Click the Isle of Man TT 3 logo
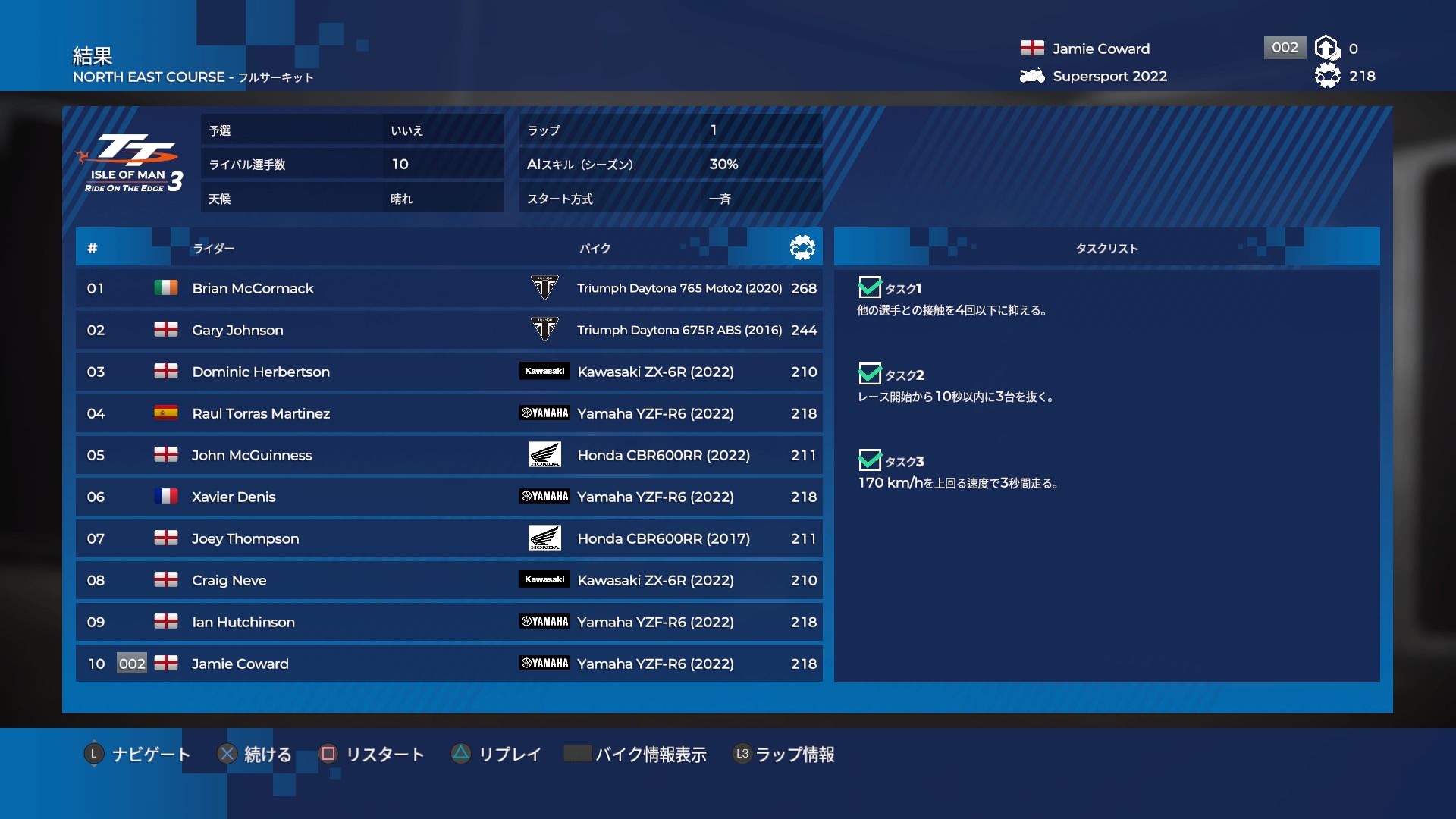The height and width of the screenshot is (819, 1456). tap(131, 163)
